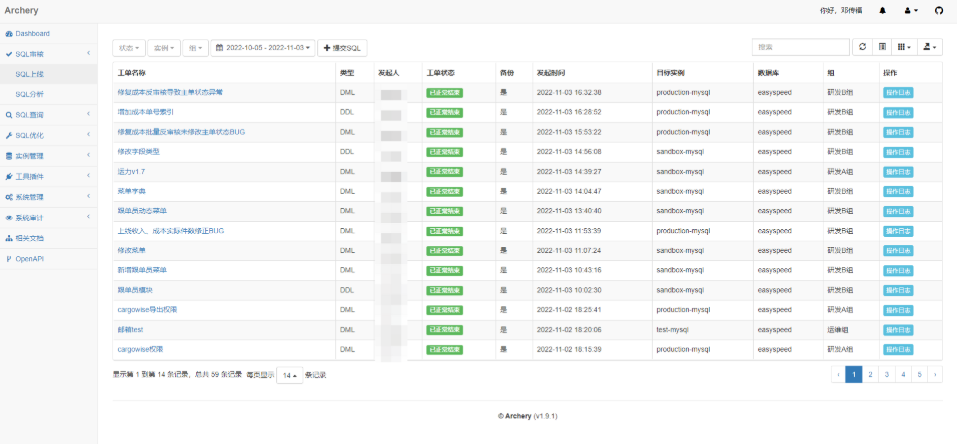This screenshot has height=444, width=957.
Task: Expand the SQL优化 sidebar menu
Action: [x=48, y=135]
